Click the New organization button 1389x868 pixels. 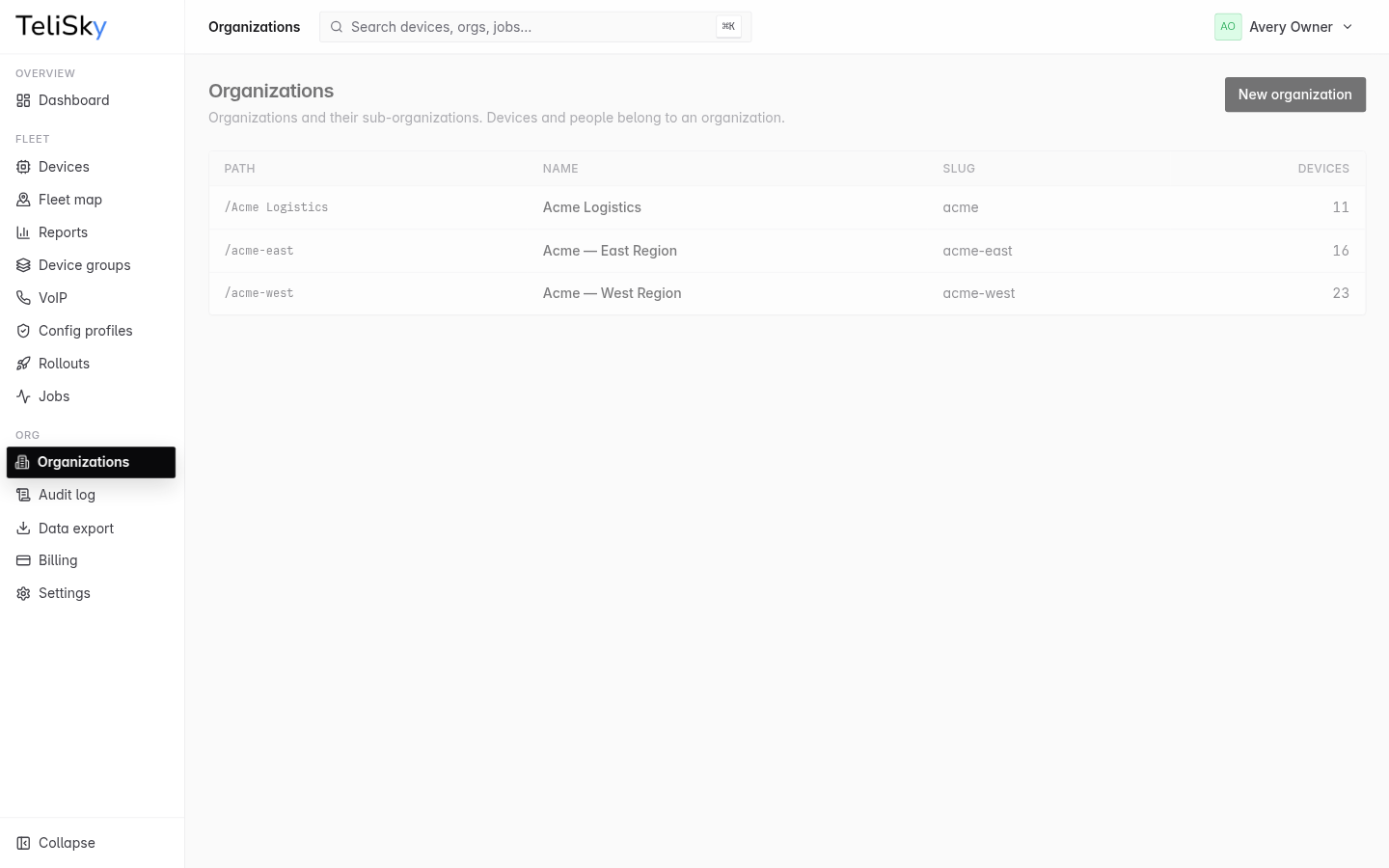(x=1295, y=95)
